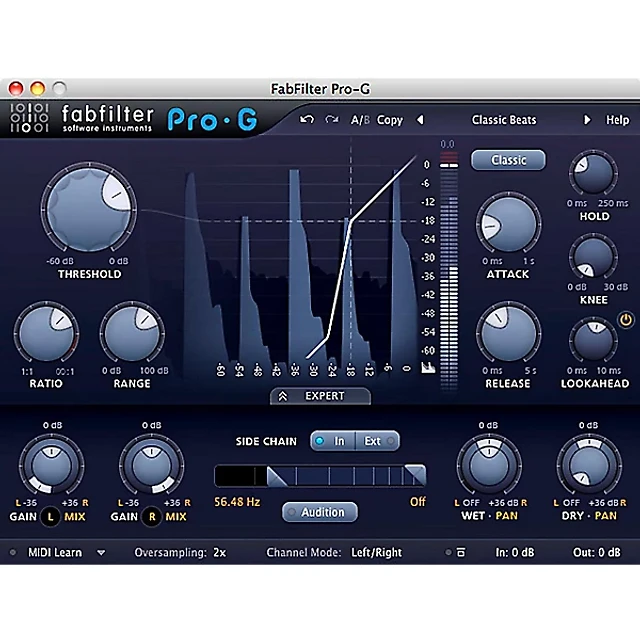Toggle the A/B comparison switch
Viewport: 640px width, 640px height.
359,120
